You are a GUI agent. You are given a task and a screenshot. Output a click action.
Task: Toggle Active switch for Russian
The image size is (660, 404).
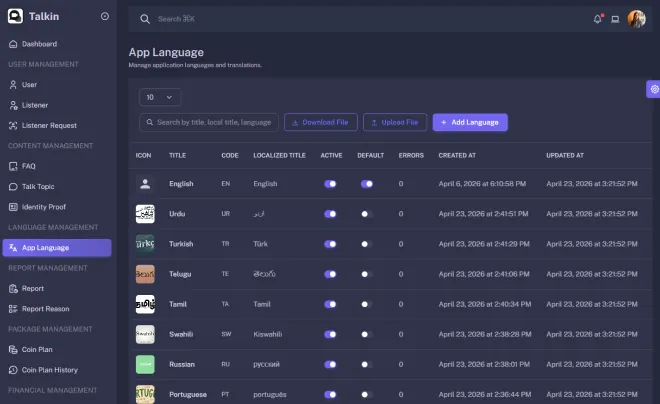(330, 364)
